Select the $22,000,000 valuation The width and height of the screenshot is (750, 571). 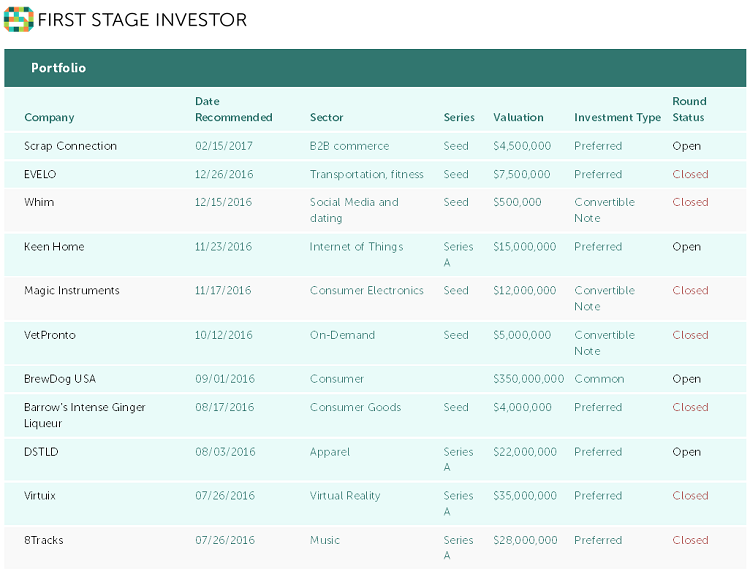pyautogui.click(x=525, y=452)
